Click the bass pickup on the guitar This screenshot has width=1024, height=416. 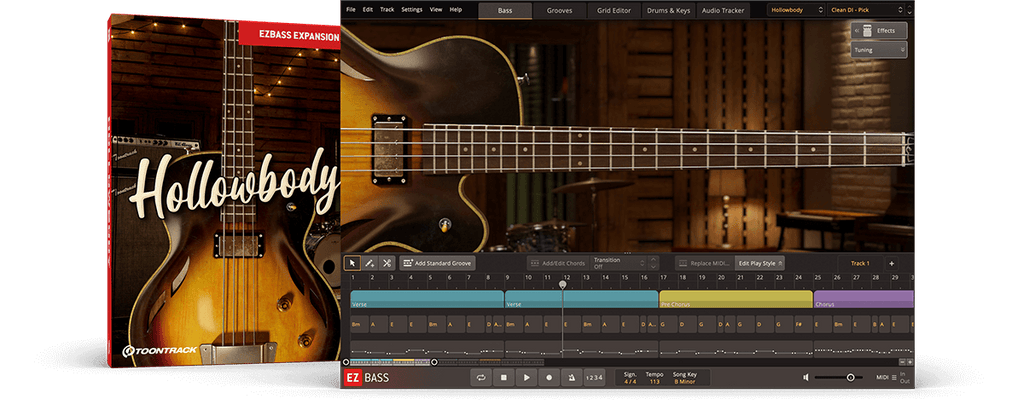(390, 150)
